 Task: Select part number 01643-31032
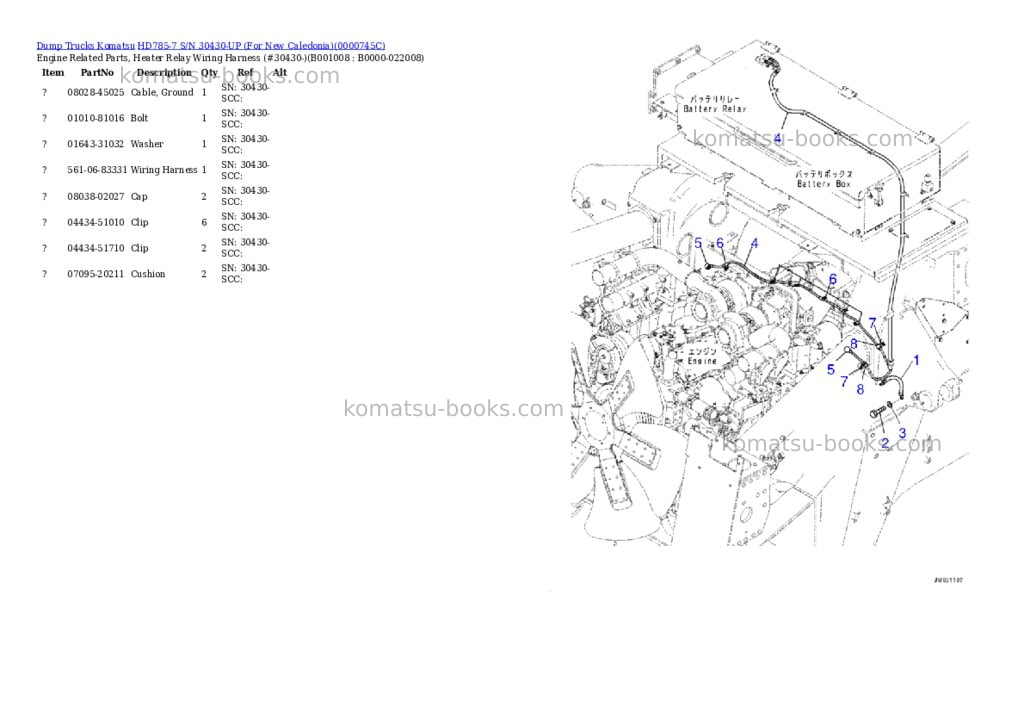click(95, 144)
